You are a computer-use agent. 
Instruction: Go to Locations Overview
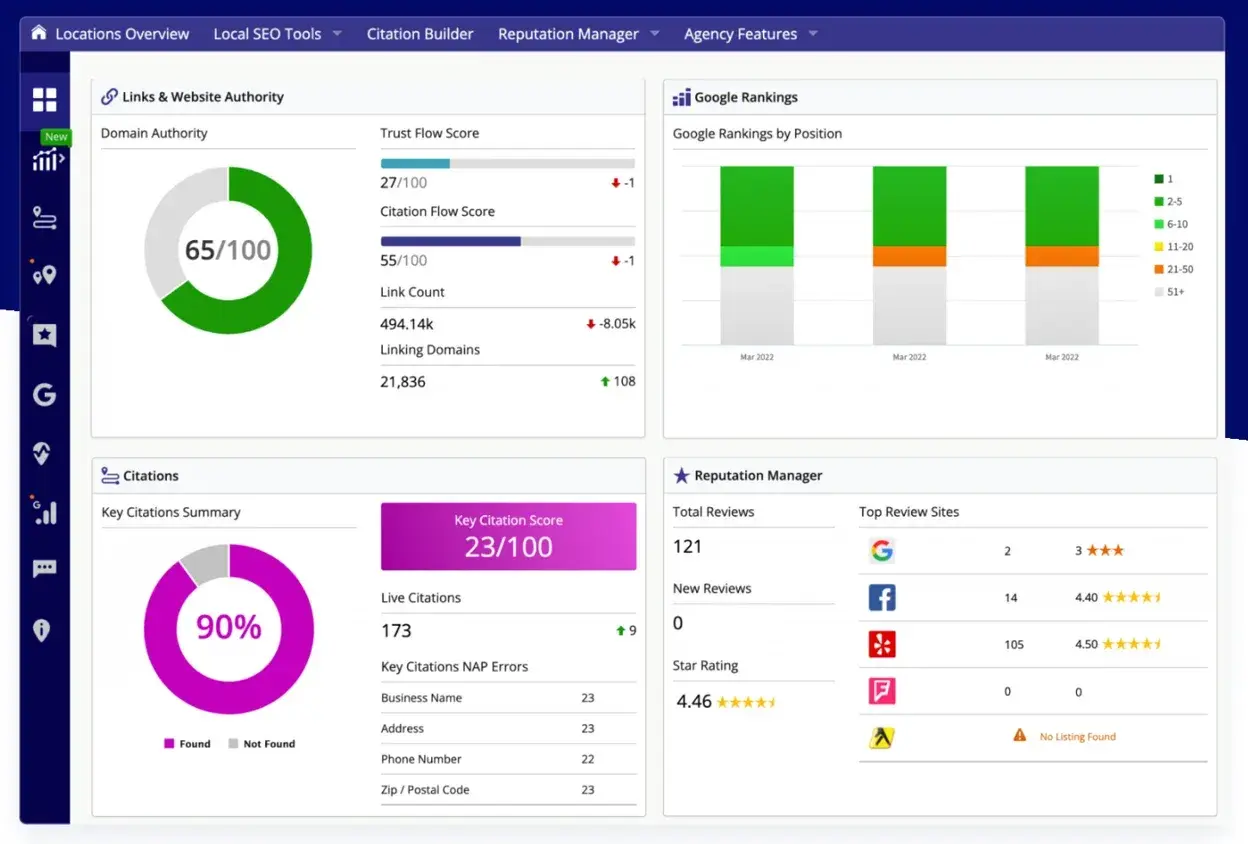tap(121, 33)
